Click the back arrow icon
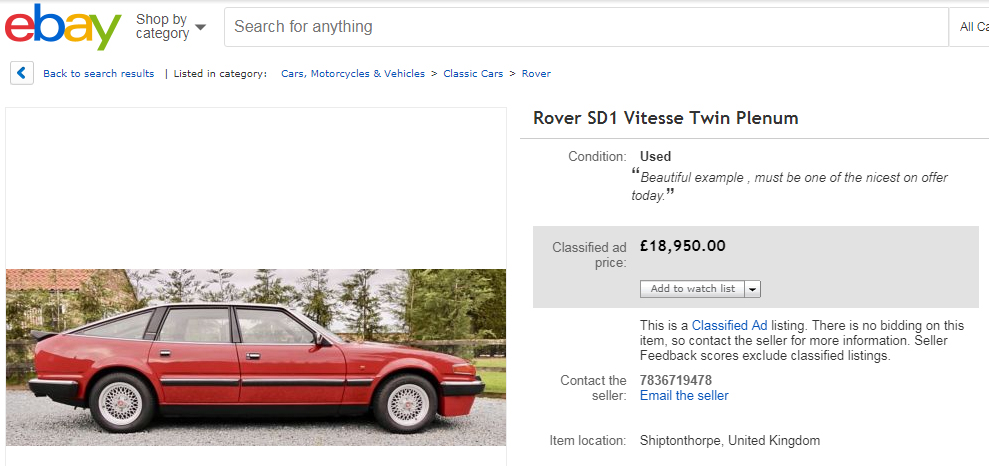 coord(22,73)
